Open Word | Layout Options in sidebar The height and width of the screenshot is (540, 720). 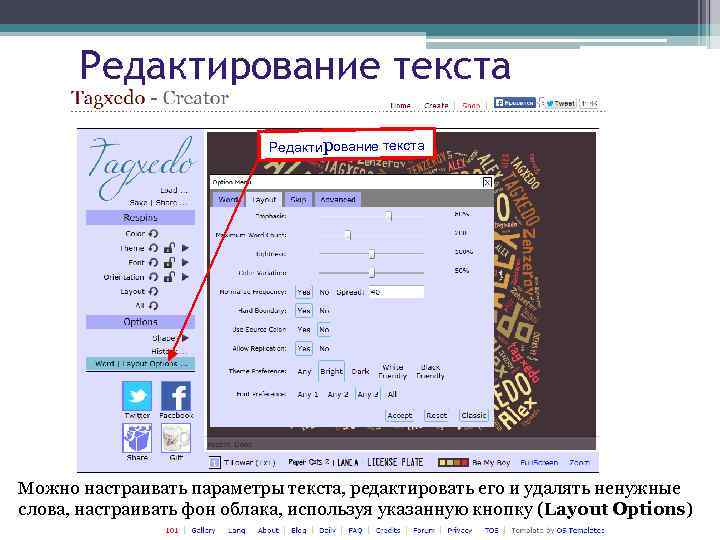click(x=141, y=364)
